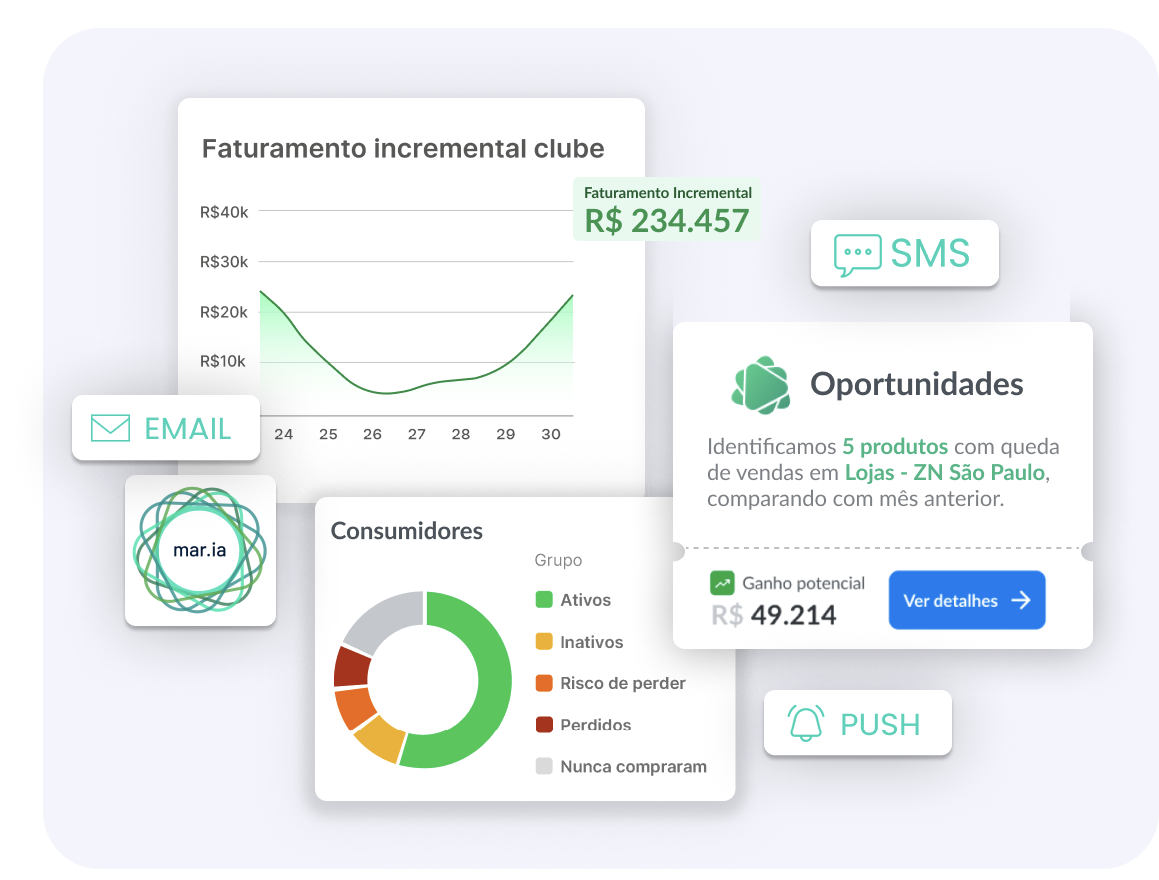Open the mar.ia logo tile
The height and width of the screenshot is (880, 1159).
[x=200, y=550]
